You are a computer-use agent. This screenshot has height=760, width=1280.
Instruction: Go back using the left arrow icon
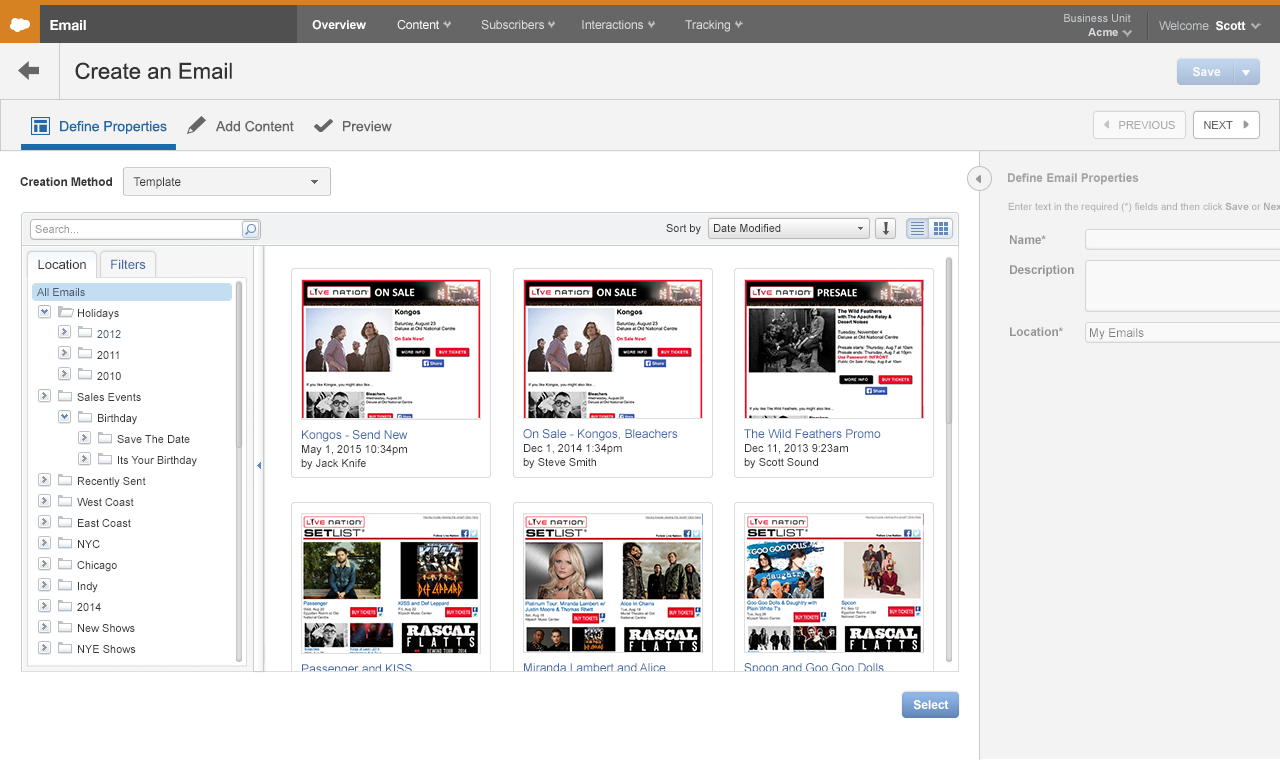[x=29, y=70]
